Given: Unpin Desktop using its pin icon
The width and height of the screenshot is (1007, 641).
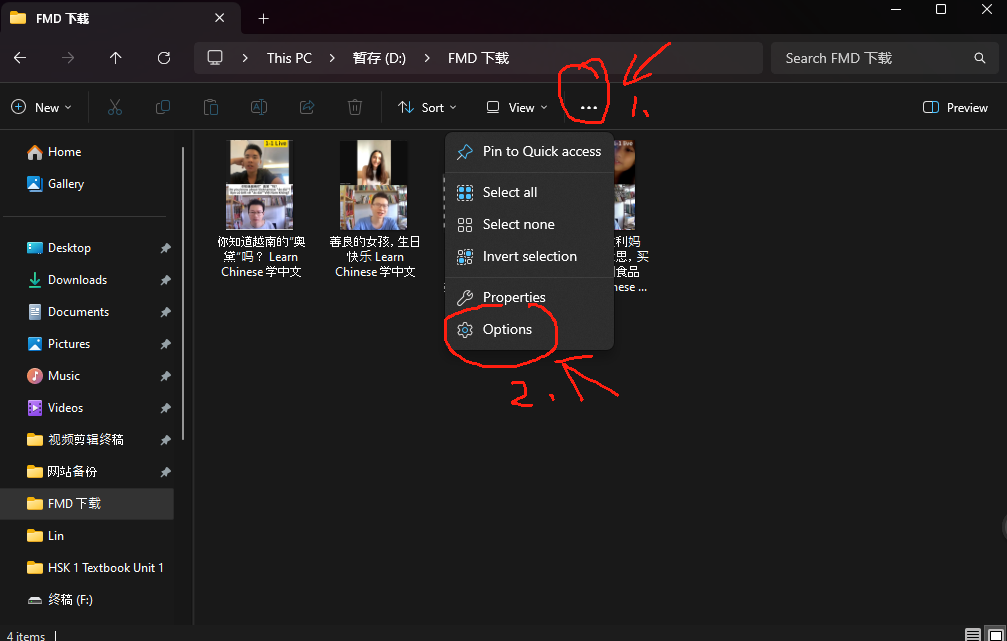Looking at the screenshot, I should [165, 248].
